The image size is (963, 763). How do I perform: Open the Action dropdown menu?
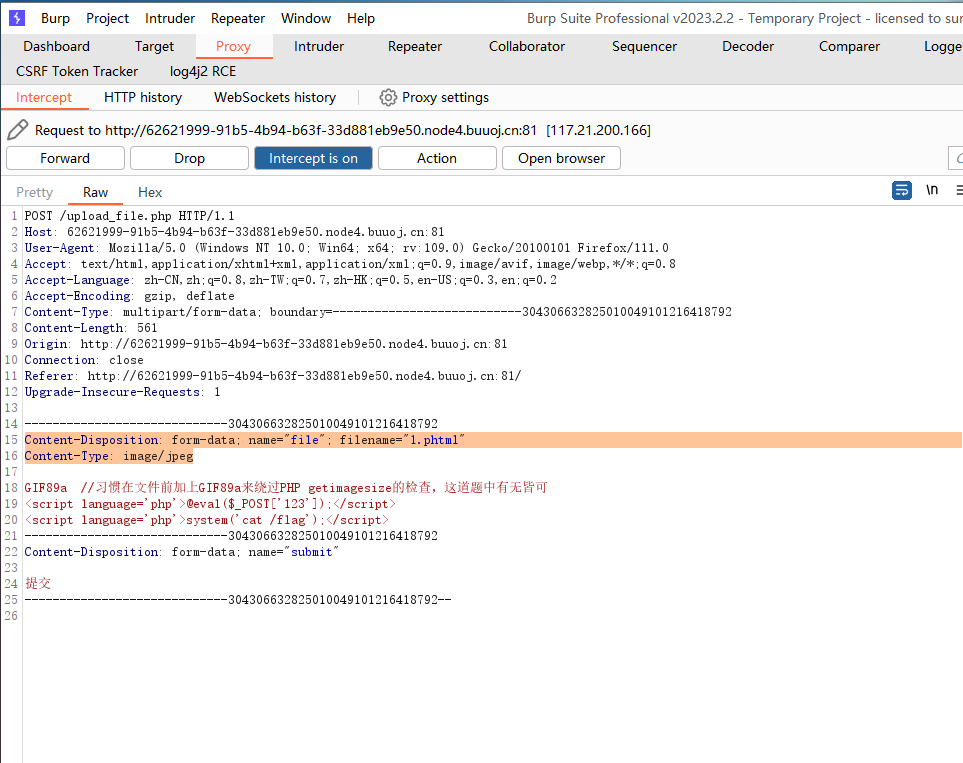pyautogui.click(x=437, y=158)
